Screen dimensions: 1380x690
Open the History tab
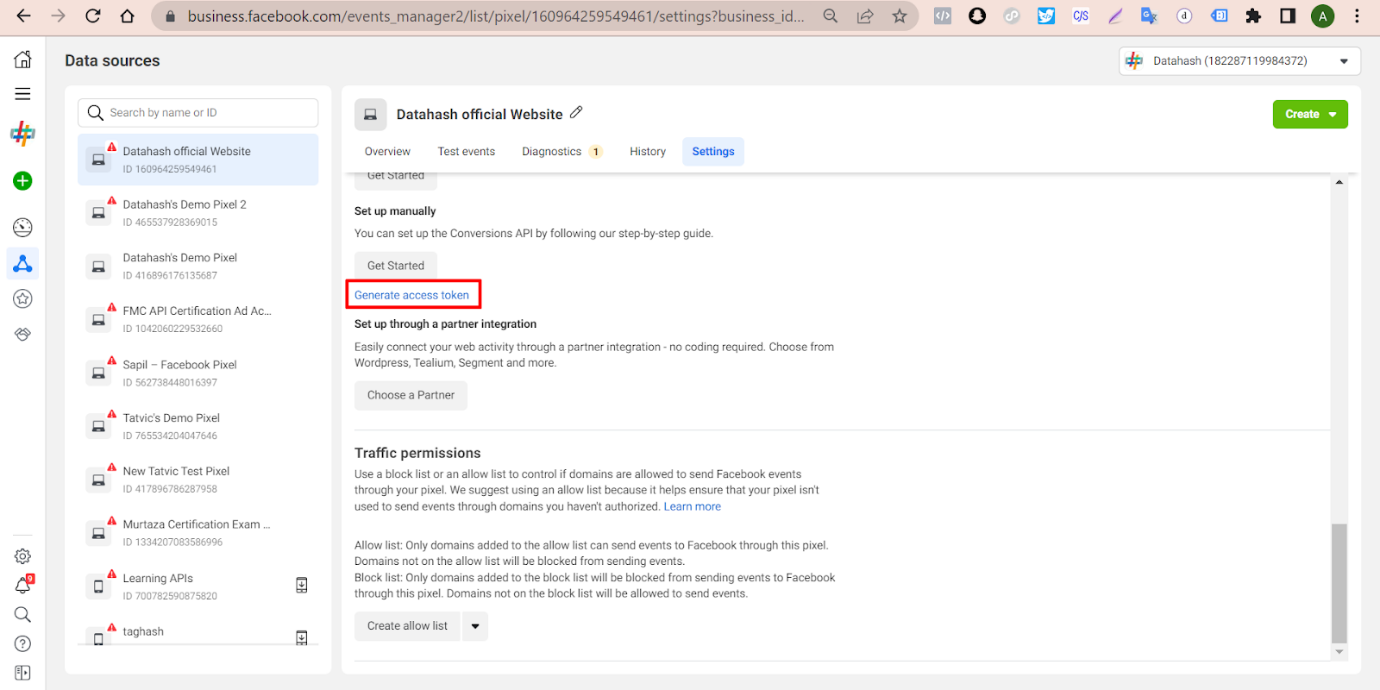click(648, 152)
